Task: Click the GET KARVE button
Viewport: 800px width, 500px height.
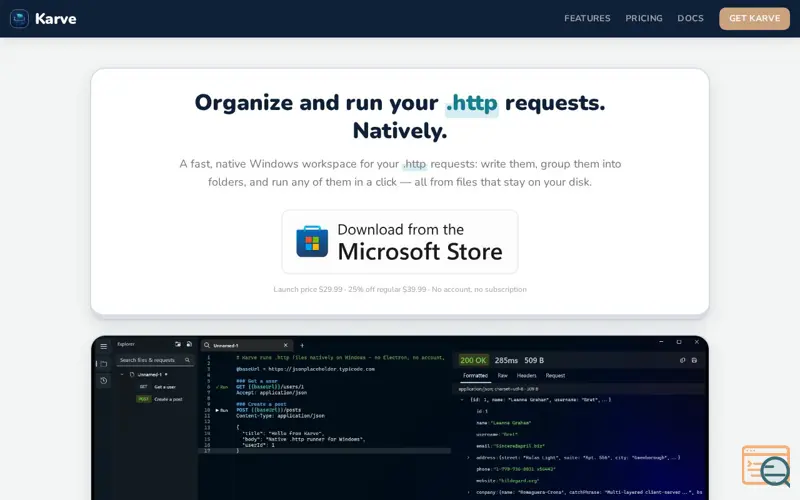Action: 755,18
